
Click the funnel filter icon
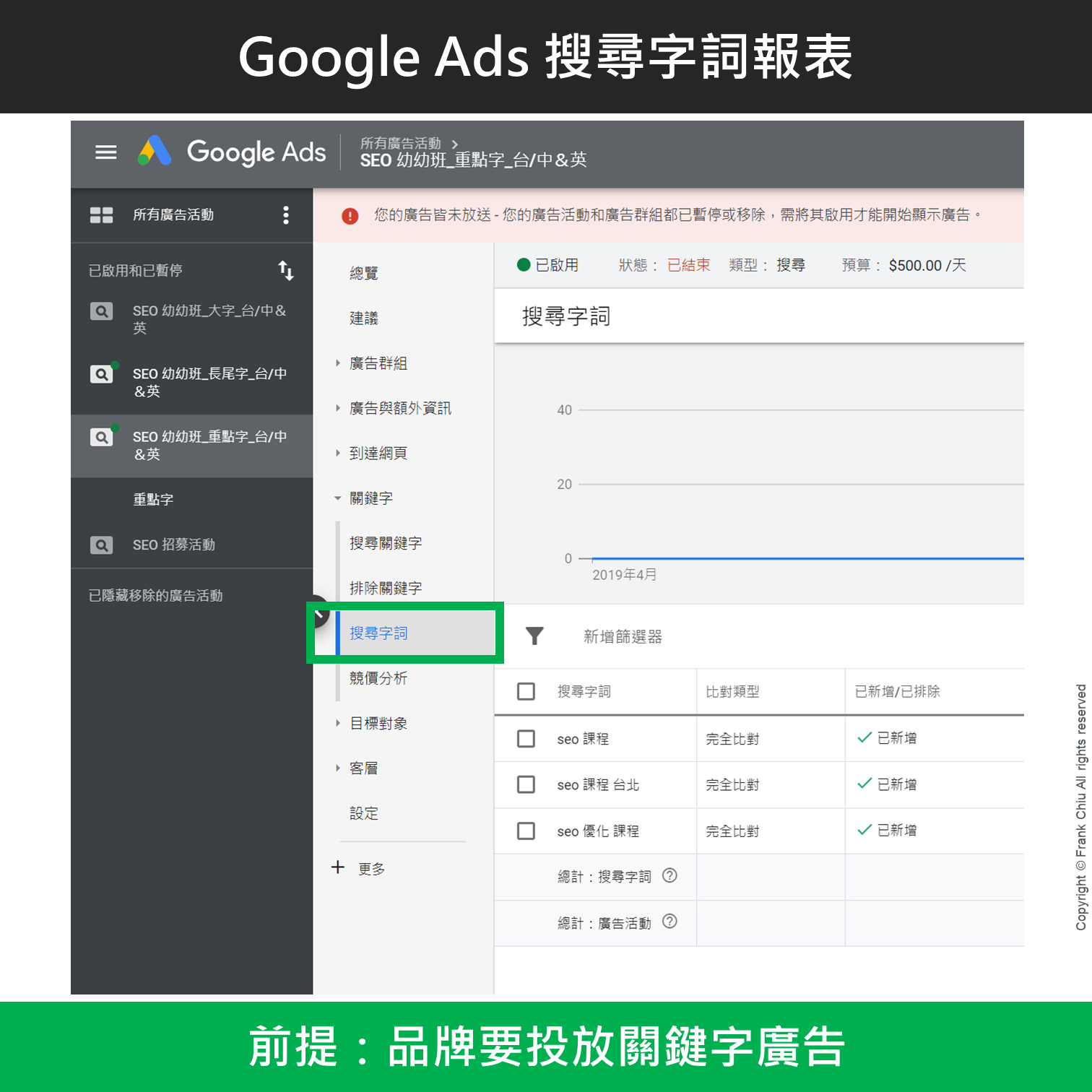(x=534, y=636)
